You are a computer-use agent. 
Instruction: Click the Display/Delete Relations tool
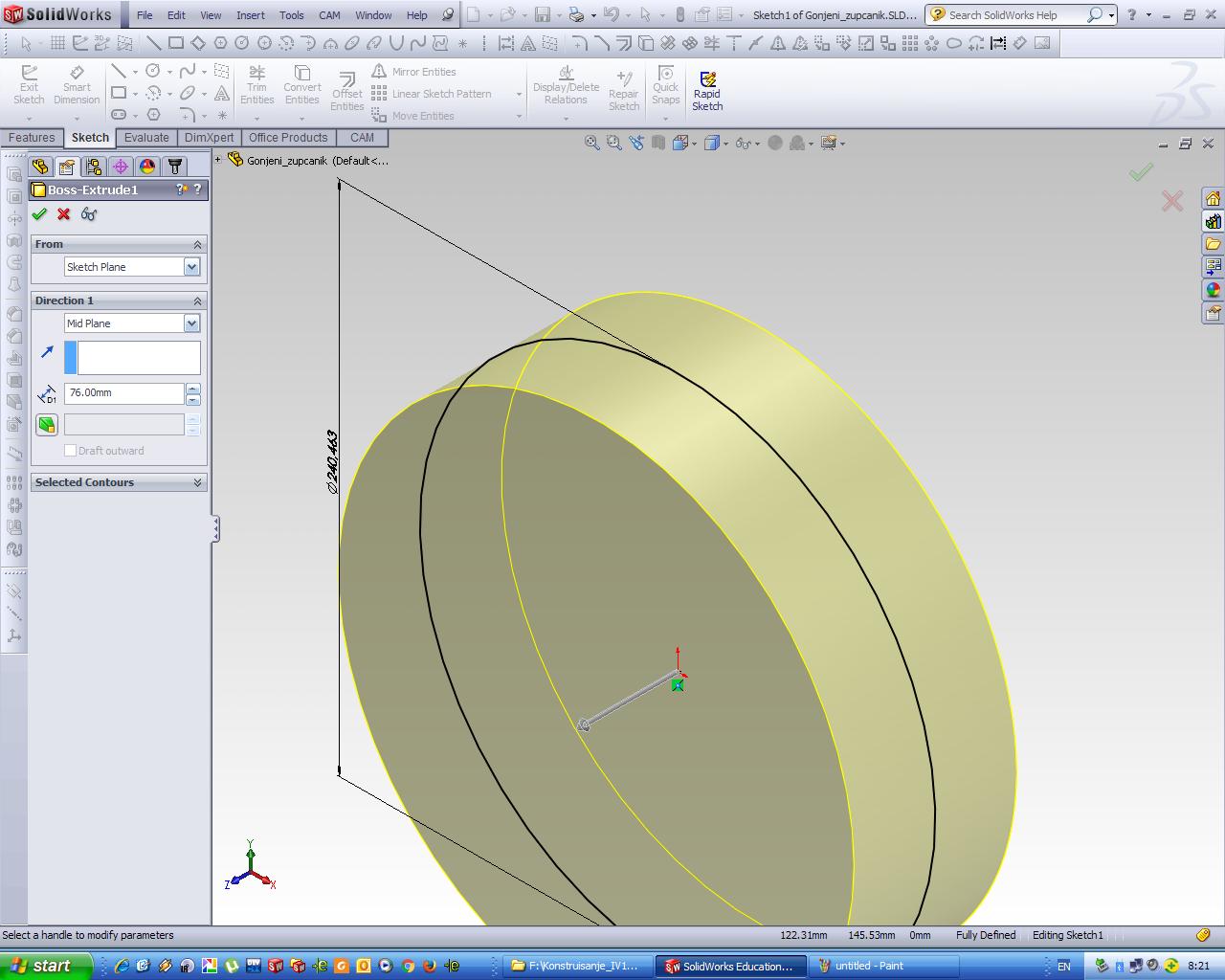pos(566,85)
